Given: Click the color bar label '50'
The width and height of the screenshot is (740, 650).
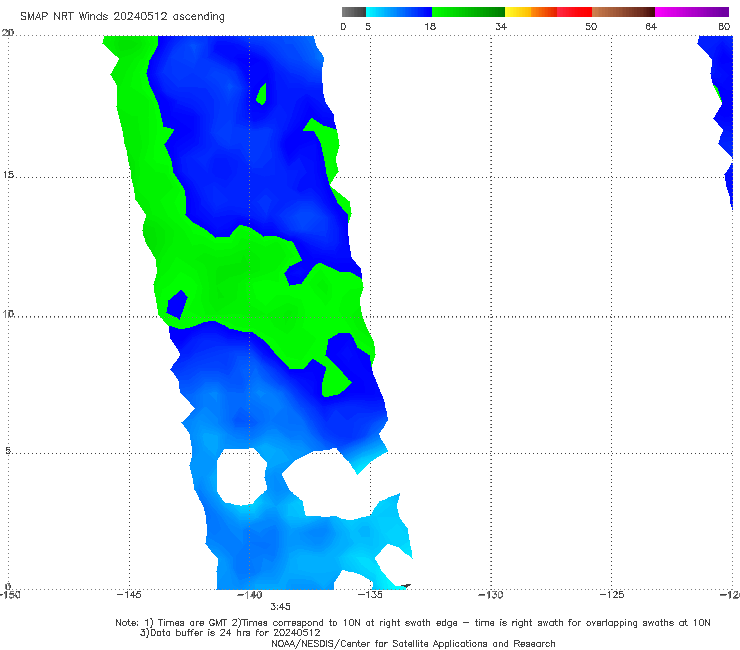Looking at the screenshot, I should point(591,26).
